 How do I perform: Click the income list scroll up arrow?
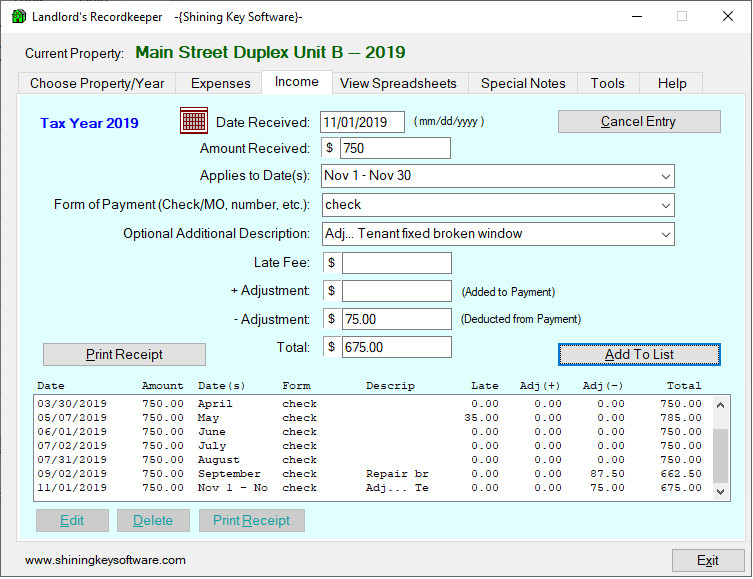click(720, 405)
